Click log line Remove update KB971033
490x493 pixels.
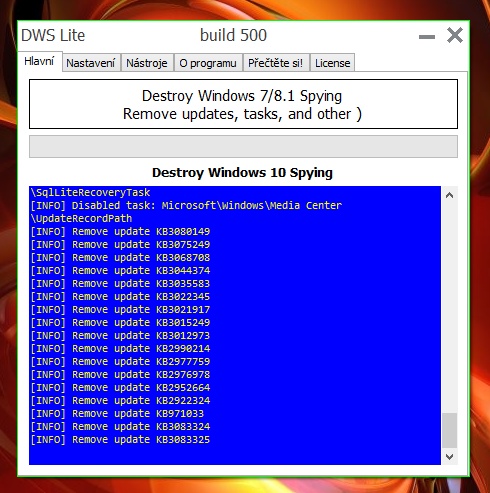coord(117,414)
